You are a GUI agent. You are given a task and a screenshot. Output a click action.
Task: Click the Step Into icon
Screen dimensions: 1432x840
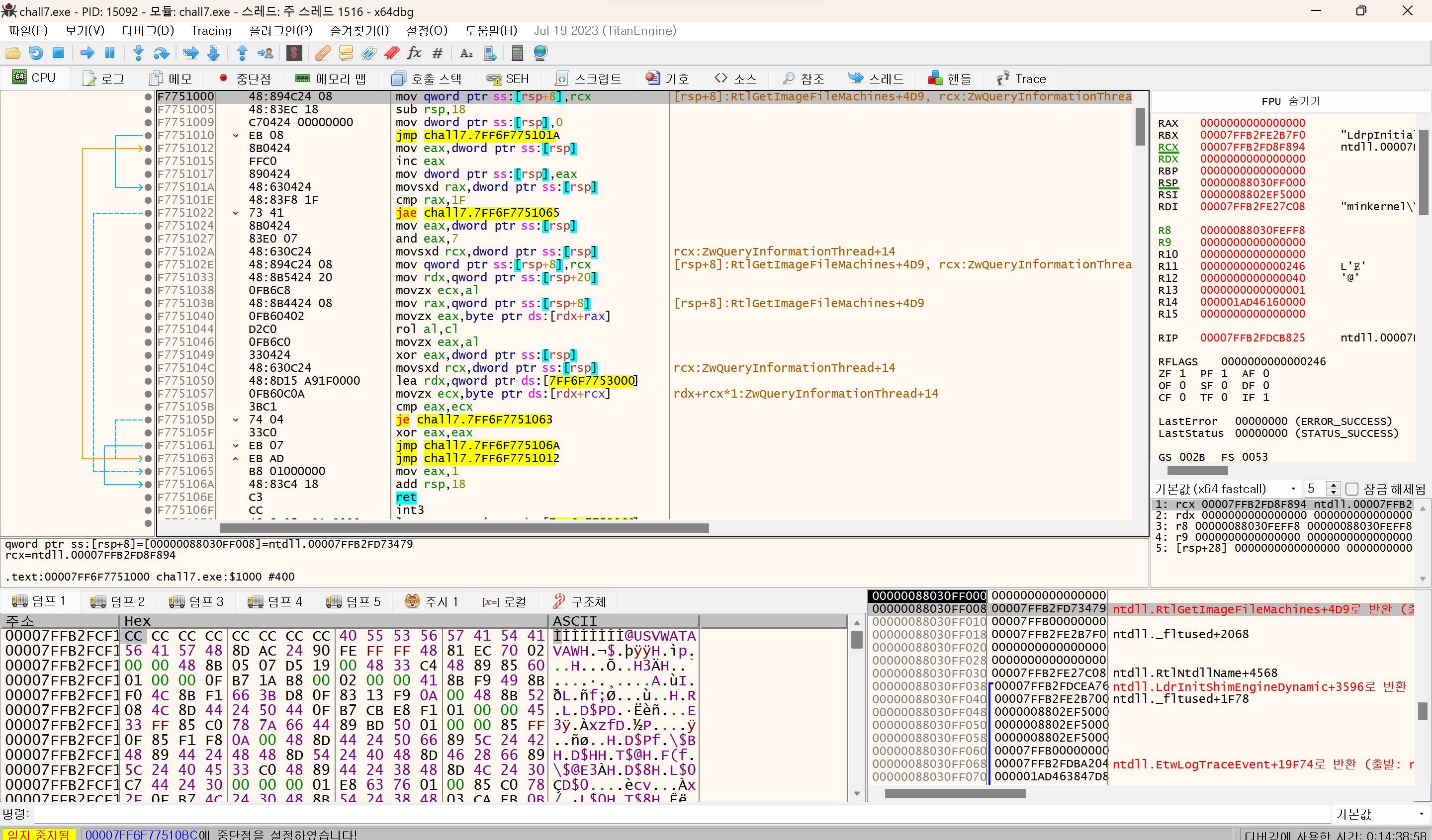click(x=138, y=53)
